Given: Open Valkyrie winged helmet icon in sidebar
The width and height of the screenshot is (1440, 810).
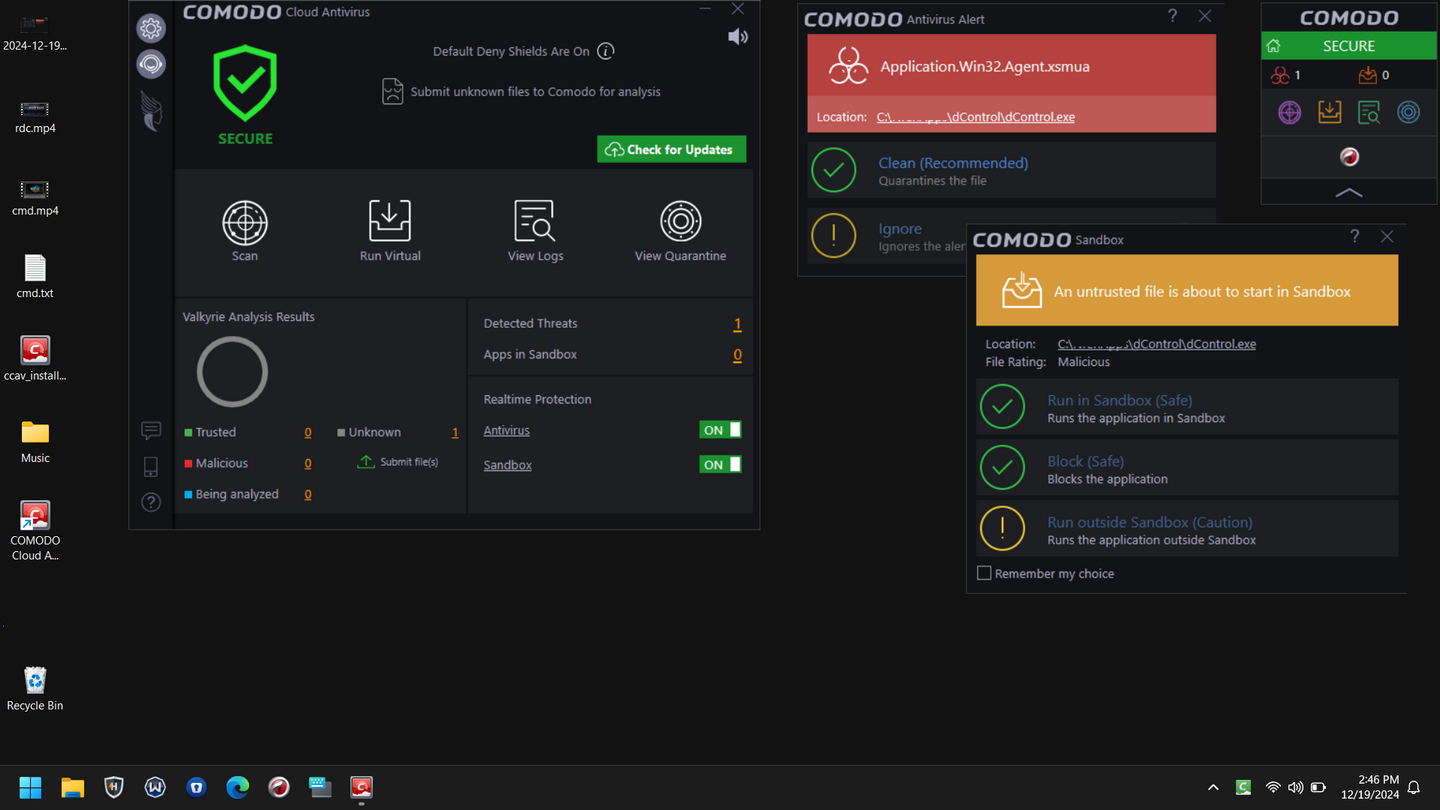Looking at the screenshot, I should coord(152,111).
